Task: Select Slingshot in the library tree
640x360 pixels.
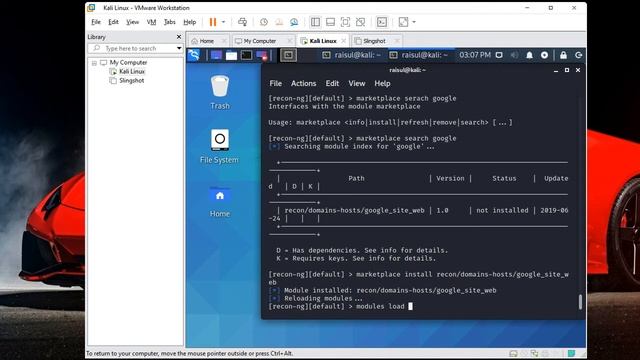Action: pos(131,80)
